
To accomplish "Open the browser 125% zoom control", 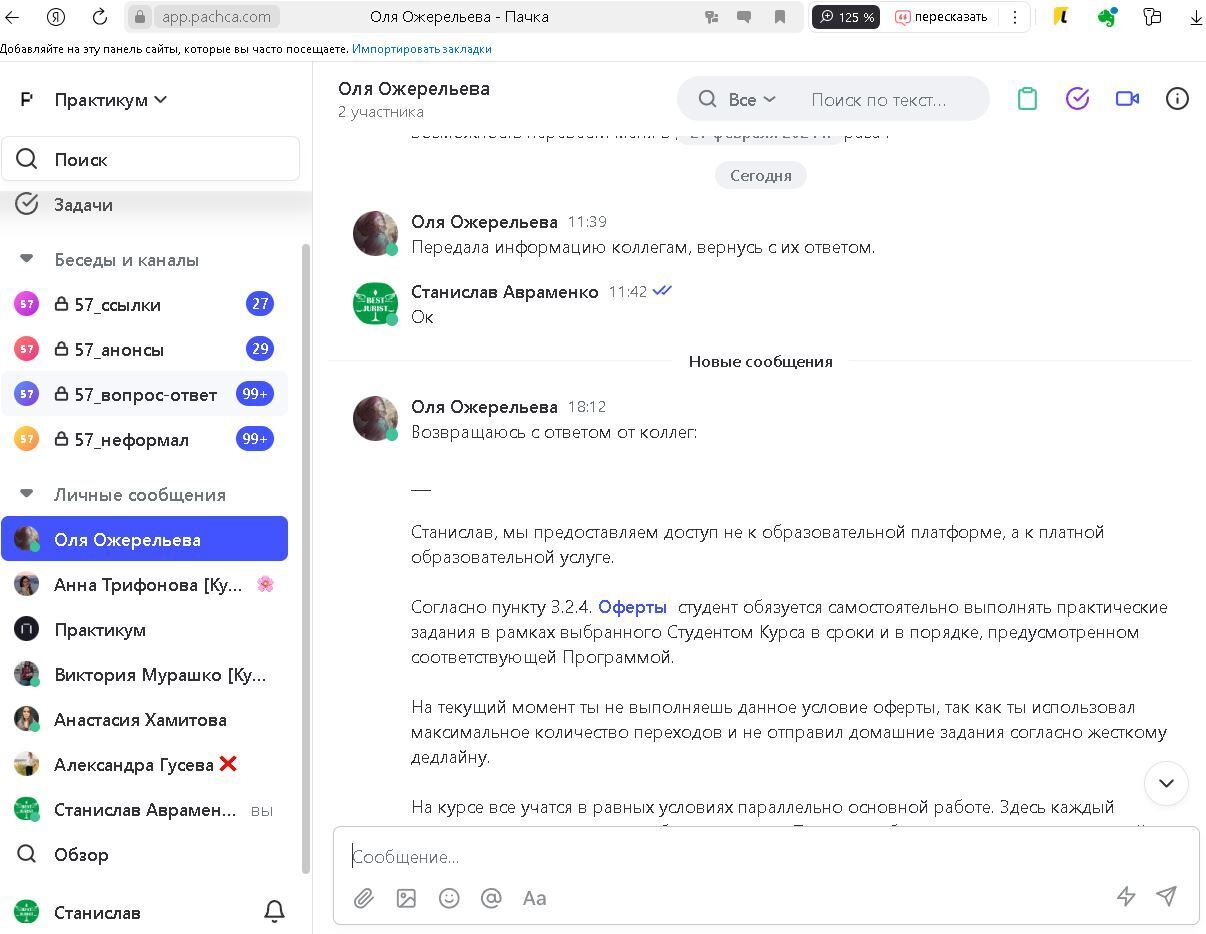I will click(x=846, y=16).
